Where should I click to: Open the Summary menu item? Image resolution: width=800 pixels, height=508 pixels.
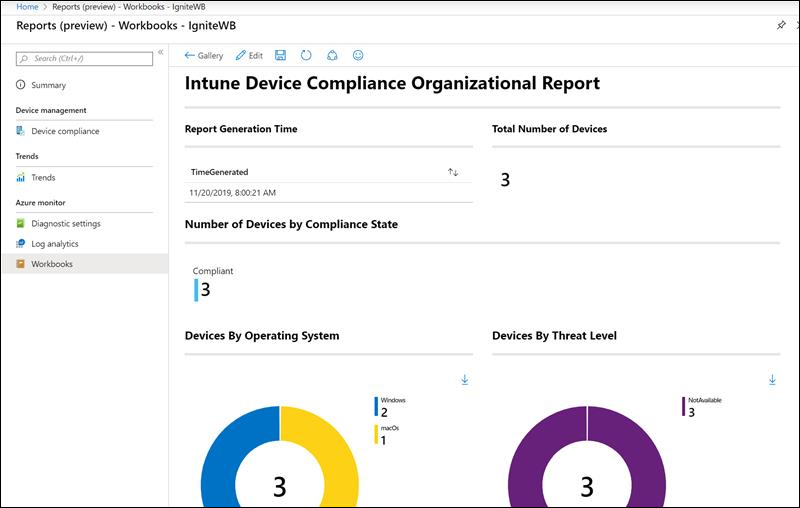pyautogui.click(x=48, y=85)
